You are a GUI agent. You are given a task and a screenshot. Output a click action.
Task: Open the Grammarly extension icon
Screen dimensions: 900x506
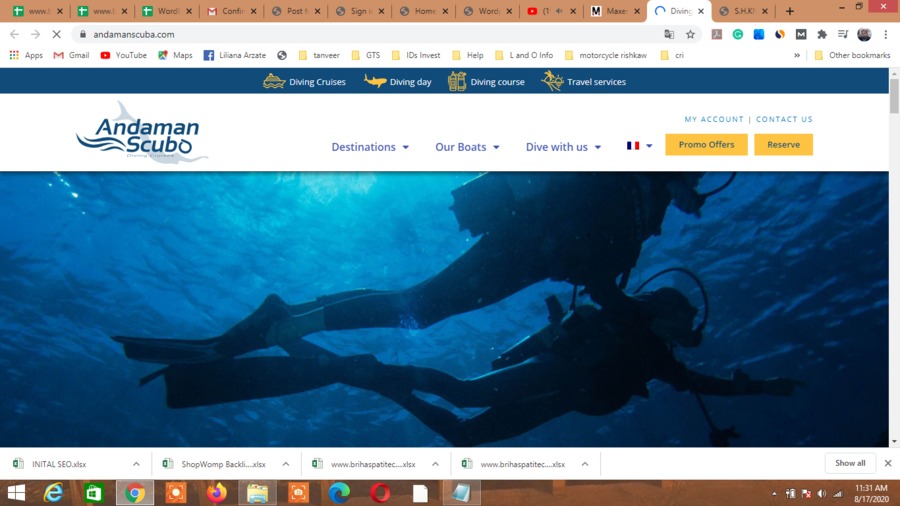pos(738,34)
